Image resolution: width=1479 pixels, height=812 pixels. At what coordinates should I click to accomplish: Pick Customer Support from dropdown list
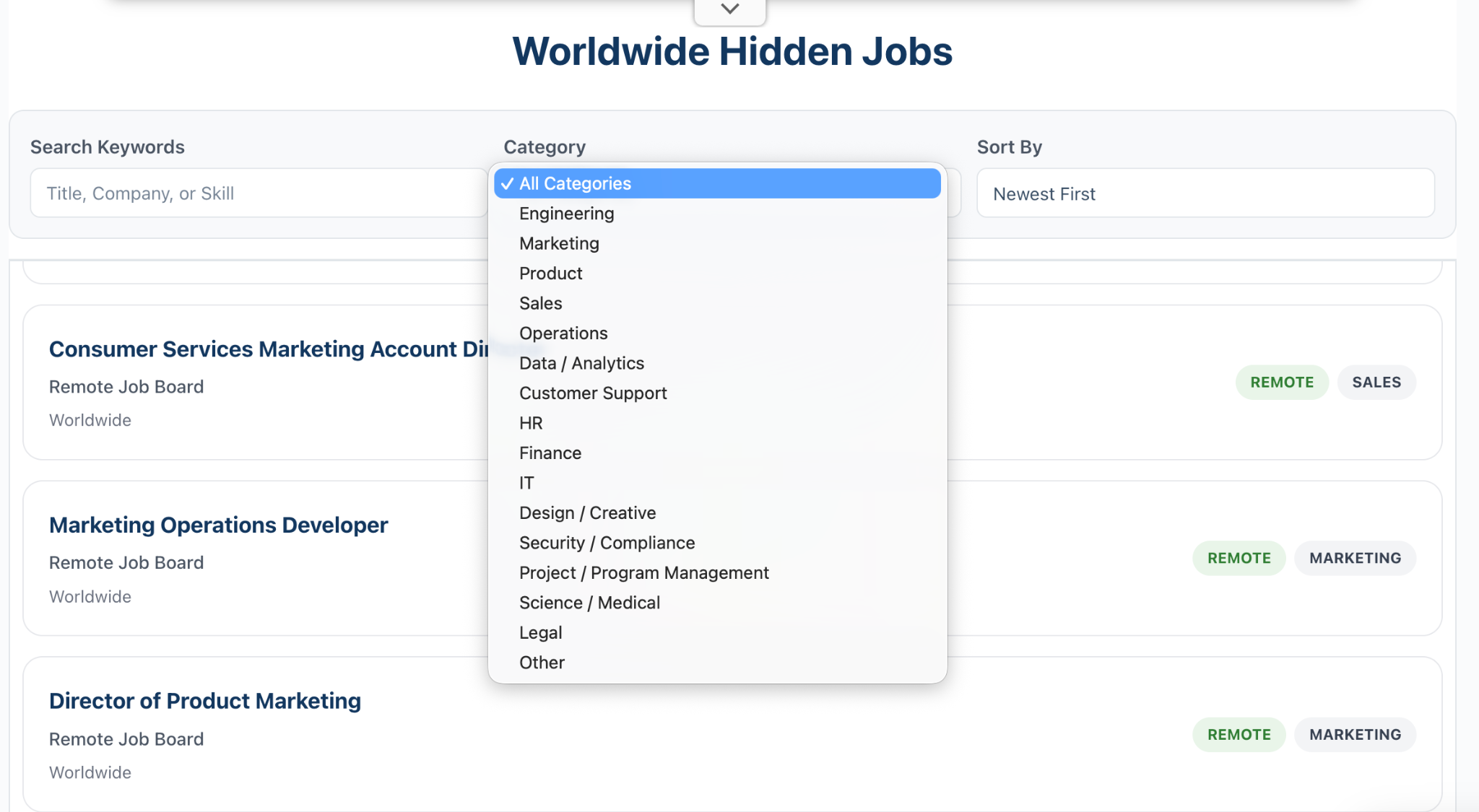pyautogui.click(x=717, y=393)
